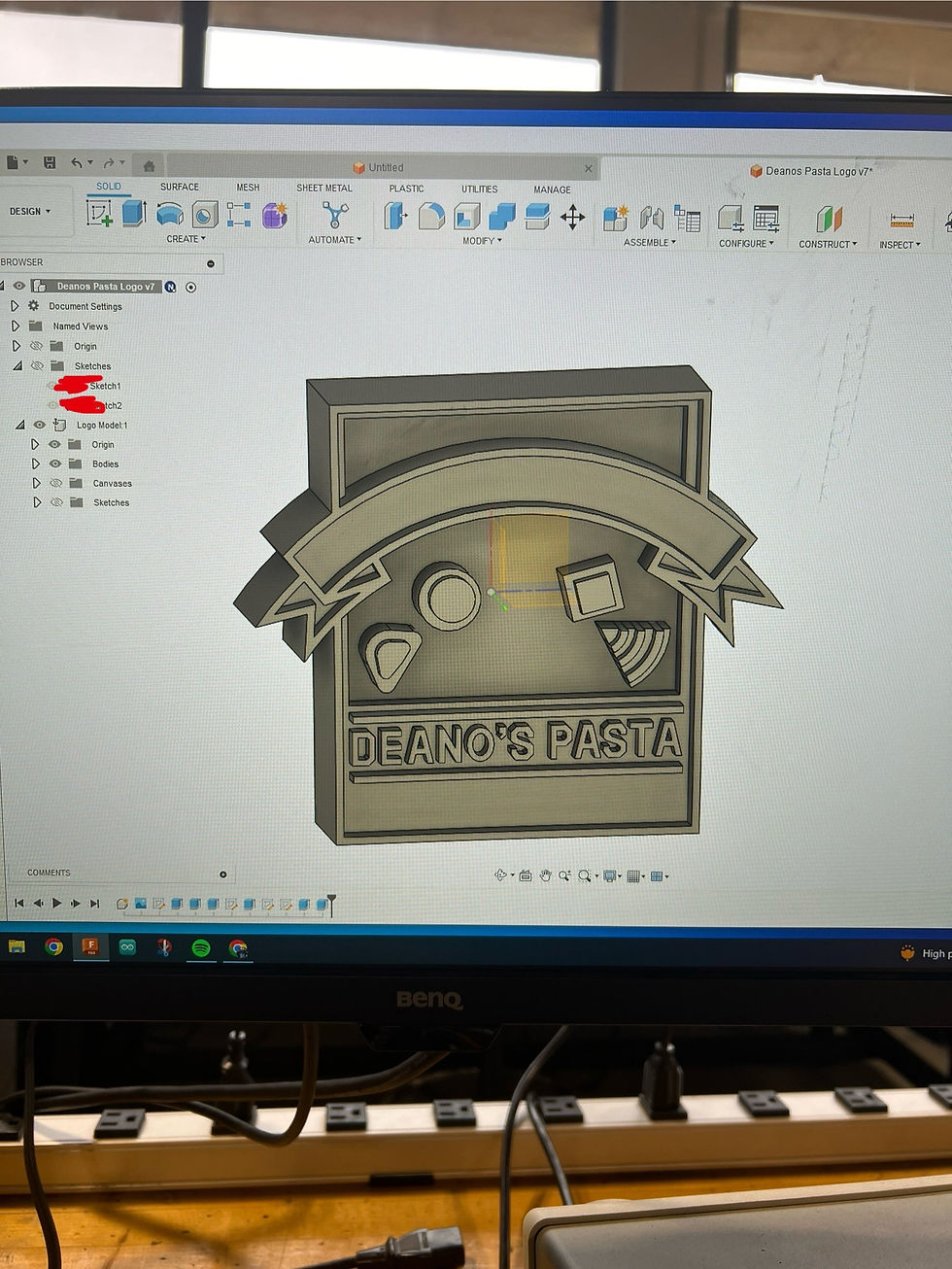Collapse the Logo Model:1 component

(20, 425)
